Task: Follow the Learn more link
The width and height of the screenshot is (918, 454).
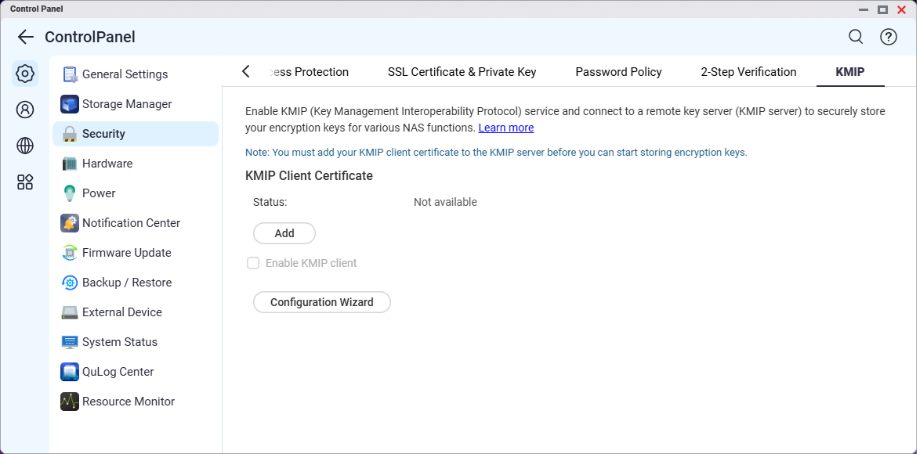Action: click(506, 128)
